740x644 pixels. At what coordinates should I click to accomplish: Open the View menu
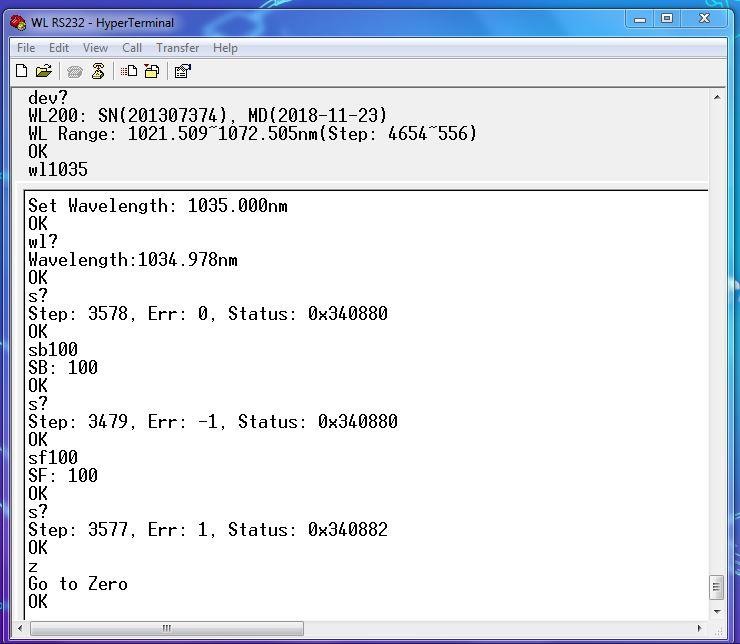[x=95, y=47]
